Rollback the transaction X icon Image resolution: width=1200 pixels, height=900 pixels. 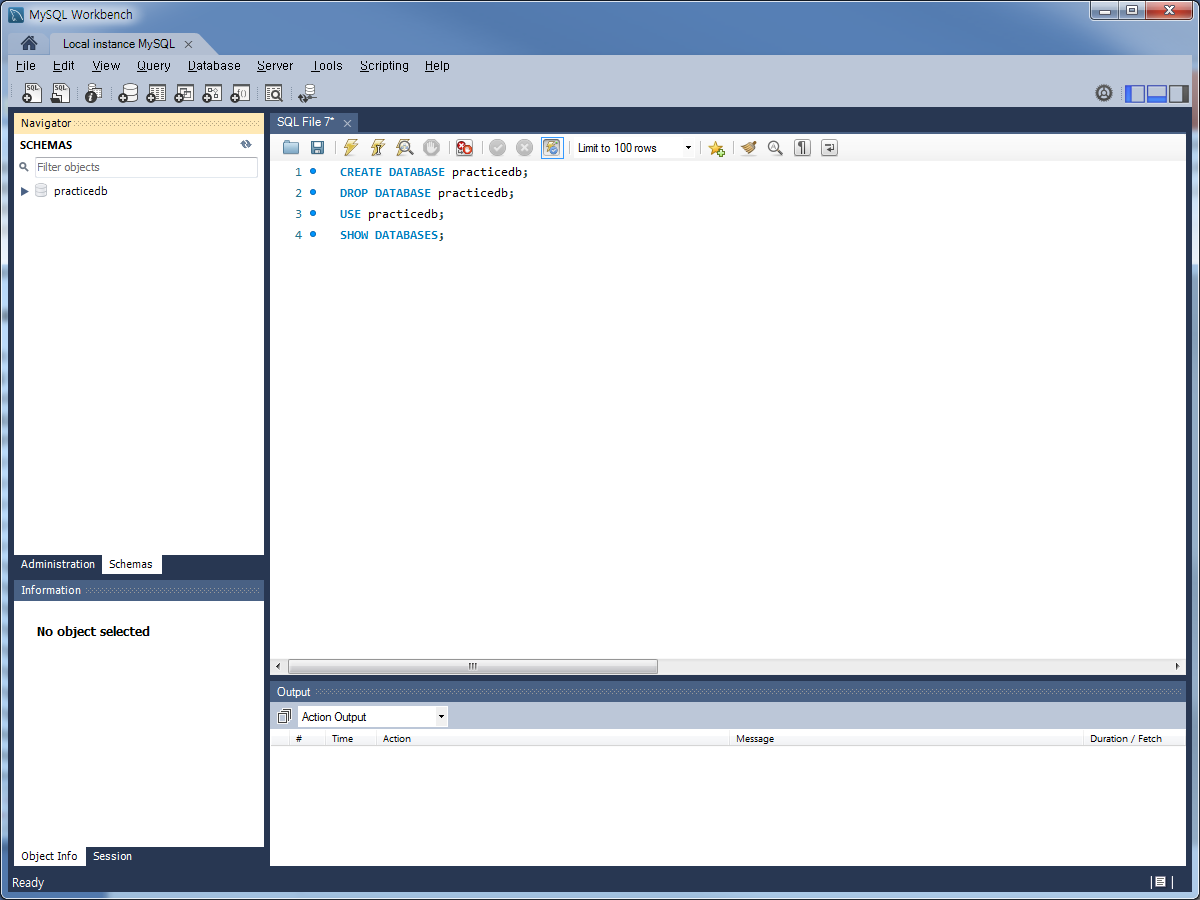pos(524,148)
